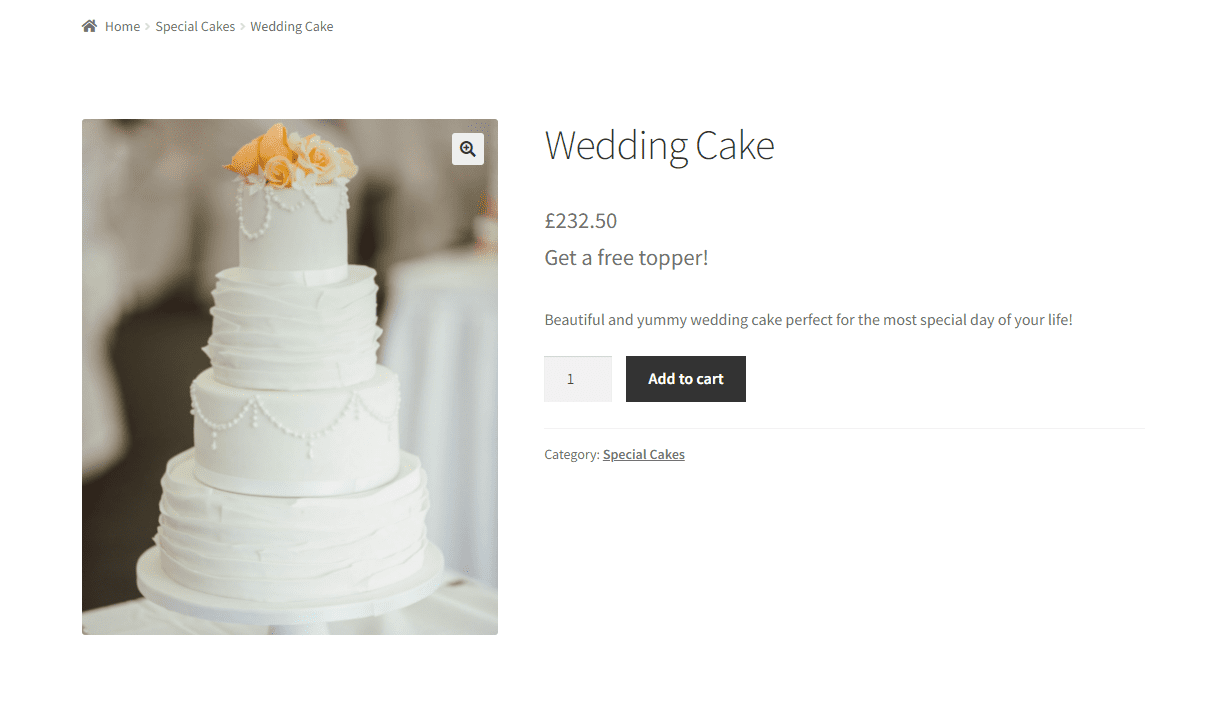Click the chevron separator before Wedding Cake breadcrumb
This screenshot has width=1212, height=726.
(x=243, y=27)
